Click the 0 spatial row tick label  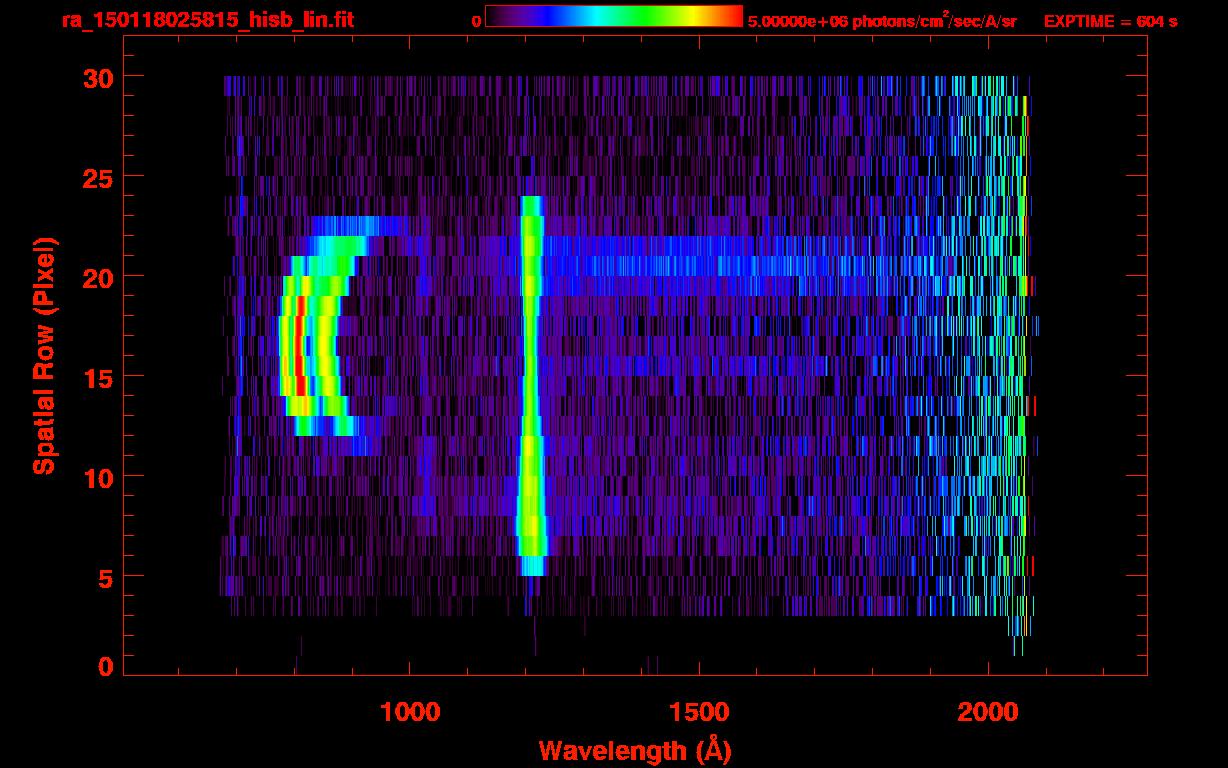(x=106, y=667)
